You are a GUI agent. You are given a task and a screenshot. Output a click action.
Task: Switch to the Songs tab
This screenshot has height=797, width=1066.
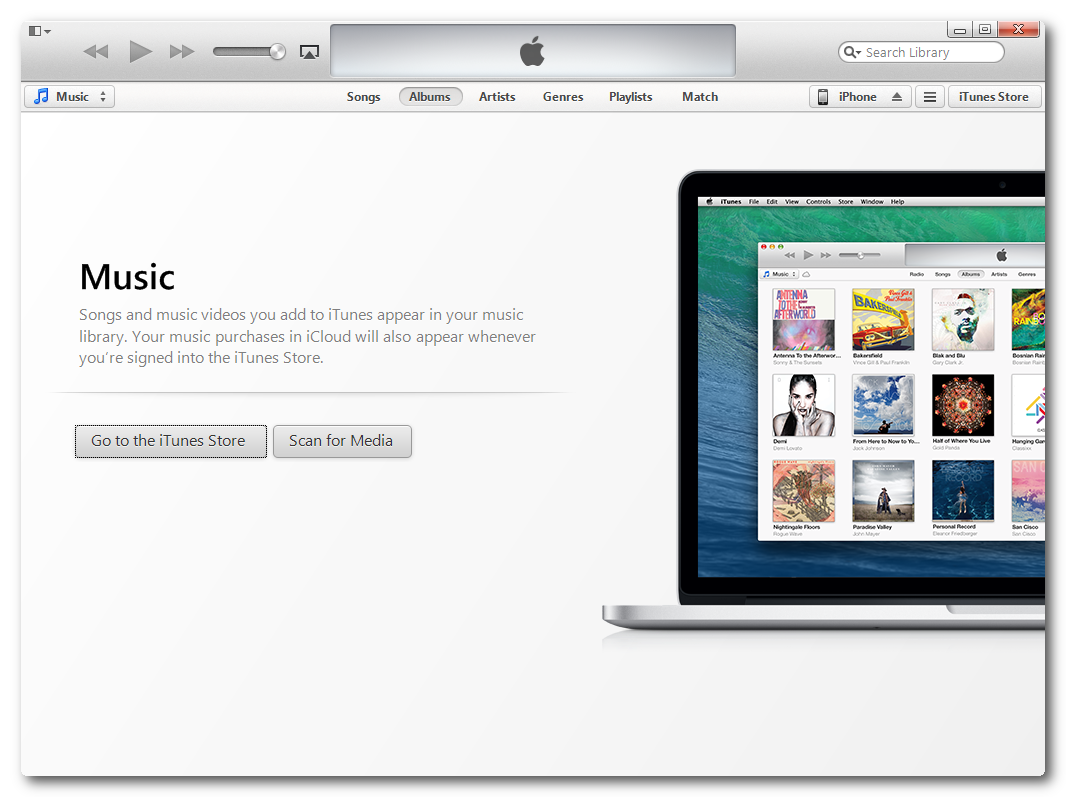(363, 97)
